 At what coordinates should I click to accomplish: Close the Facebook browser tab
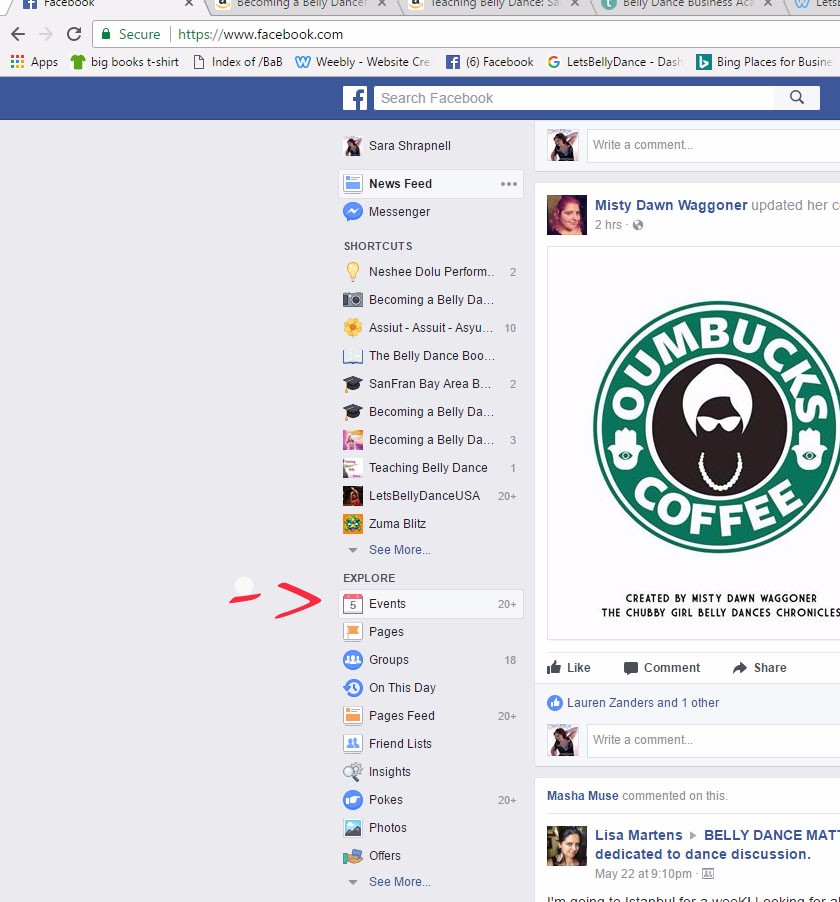coord(189,3)
